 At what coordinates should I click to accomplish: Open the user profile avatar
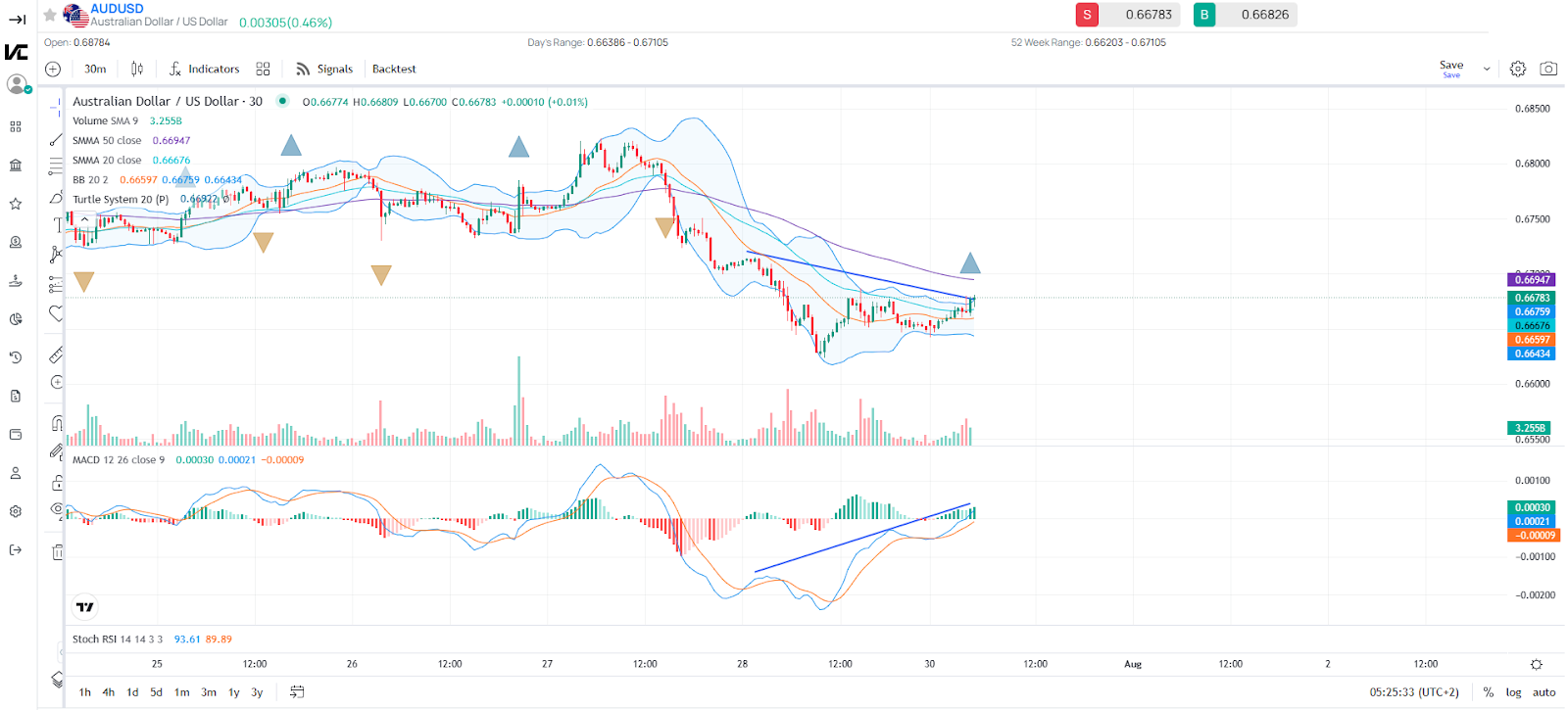[17, 84]
